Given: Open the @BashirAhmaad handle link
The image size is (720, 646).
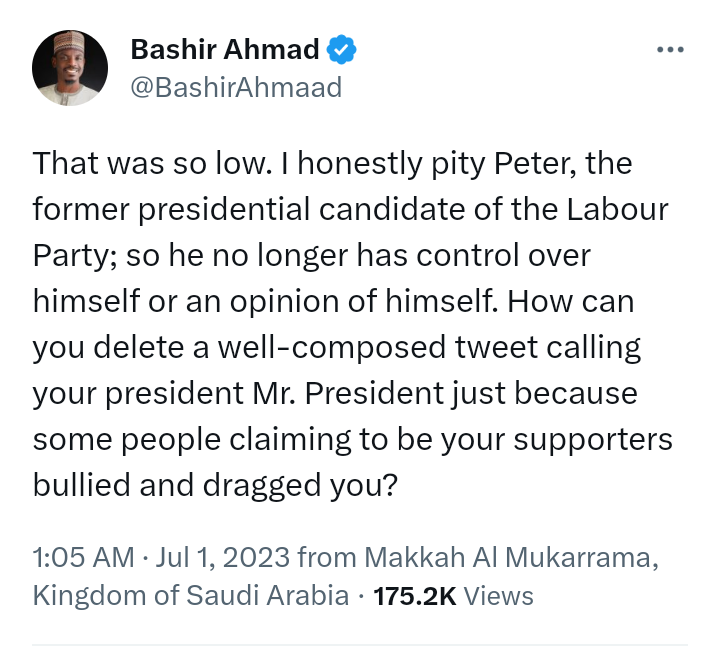Looking at the screenshot, I should (236, 88).
